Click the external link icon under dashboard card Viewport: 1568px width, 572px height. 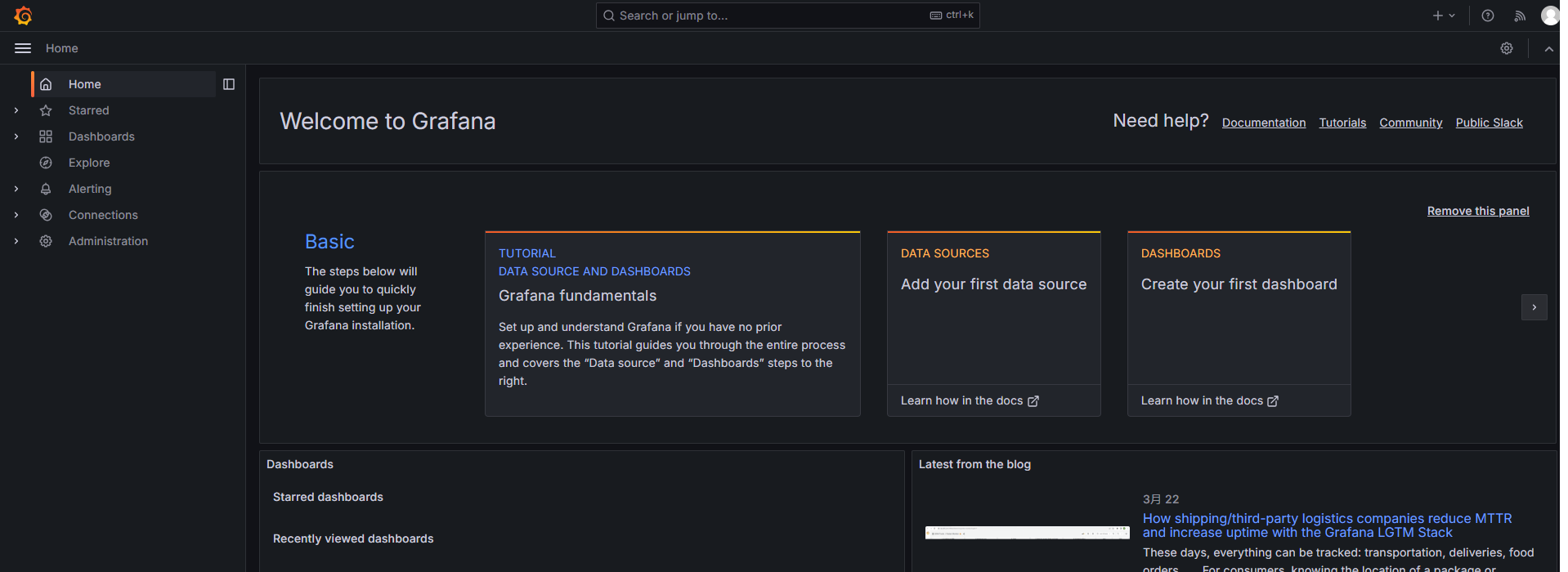tap(1273, 401)
